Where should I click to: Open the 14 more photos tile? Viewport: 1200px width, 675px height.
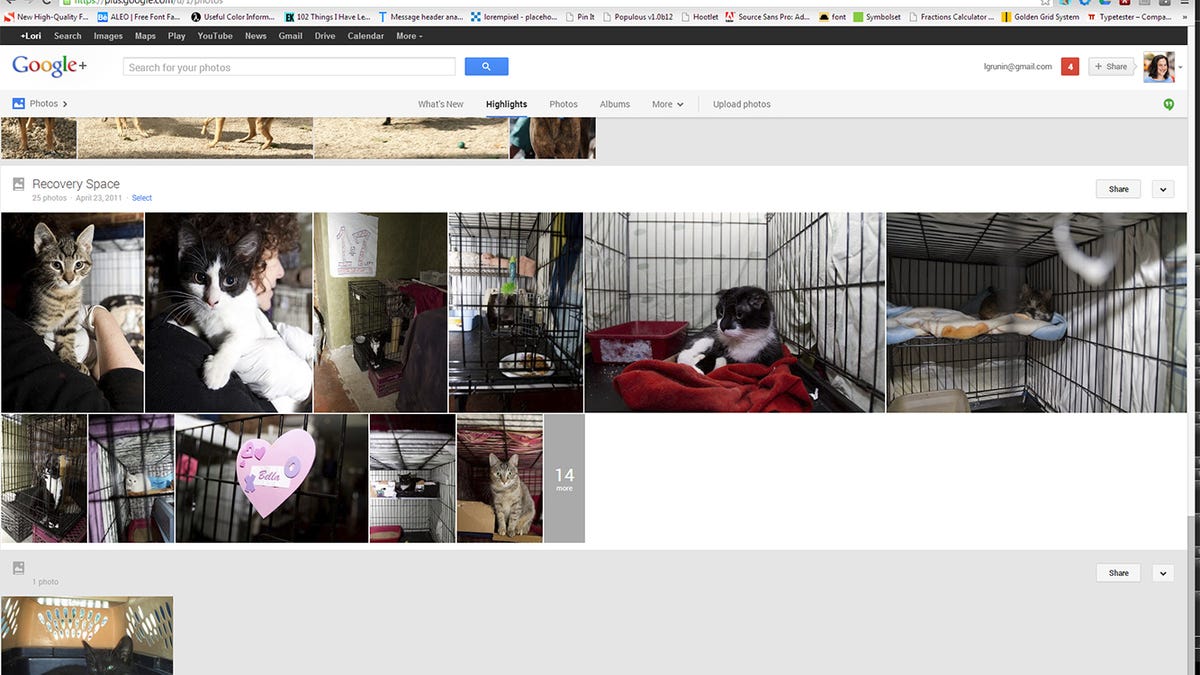click(564, 479)
